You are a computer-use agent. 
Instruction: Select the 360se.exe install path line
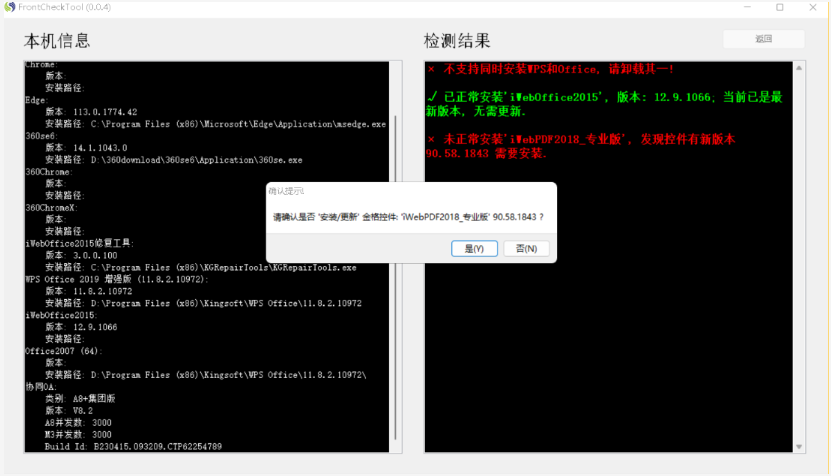coord(174,160)
